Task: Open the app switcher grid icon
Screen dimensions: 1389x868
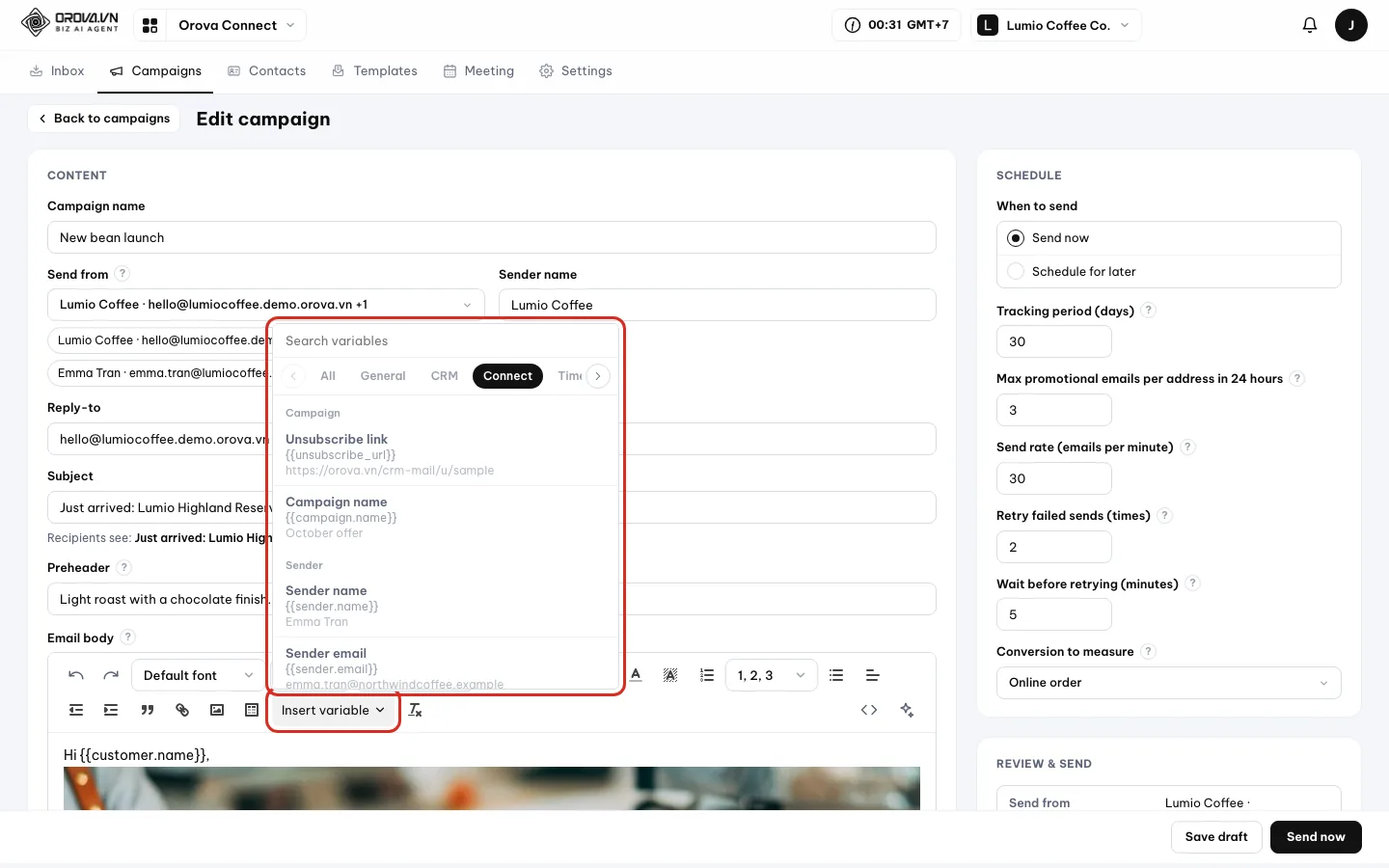Action: click(x=150, y=25)
